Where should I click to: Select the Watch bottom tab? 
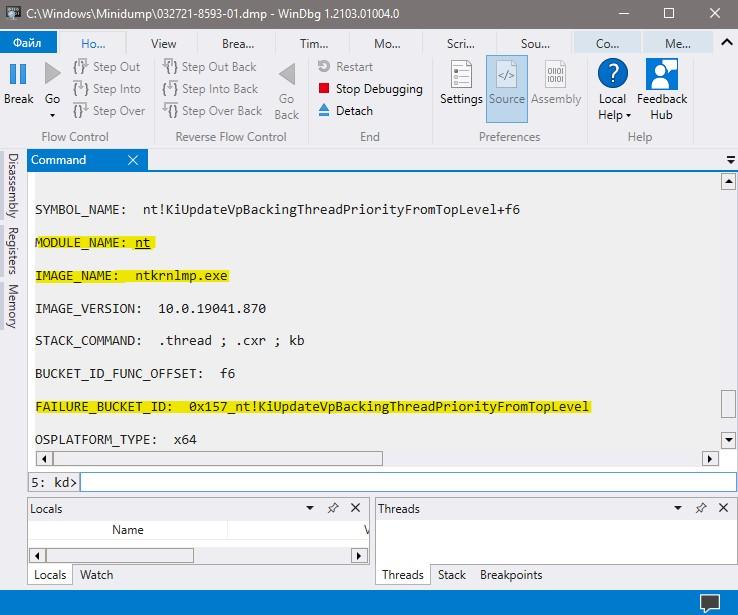(x=96, y=575)
